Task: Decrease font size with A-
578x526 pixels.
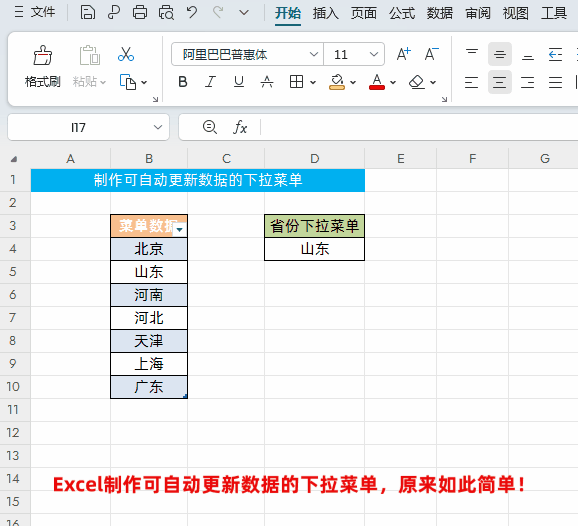Action: tap(431, 54)
